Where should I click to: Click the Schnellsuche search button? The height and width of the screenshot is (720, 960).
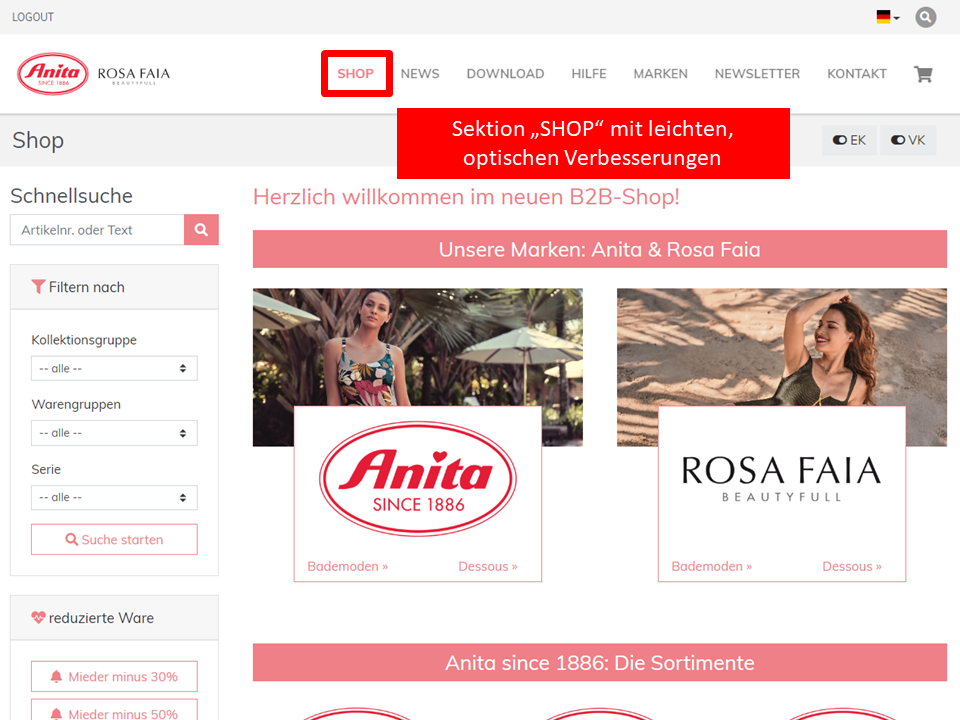coord(201,230)
